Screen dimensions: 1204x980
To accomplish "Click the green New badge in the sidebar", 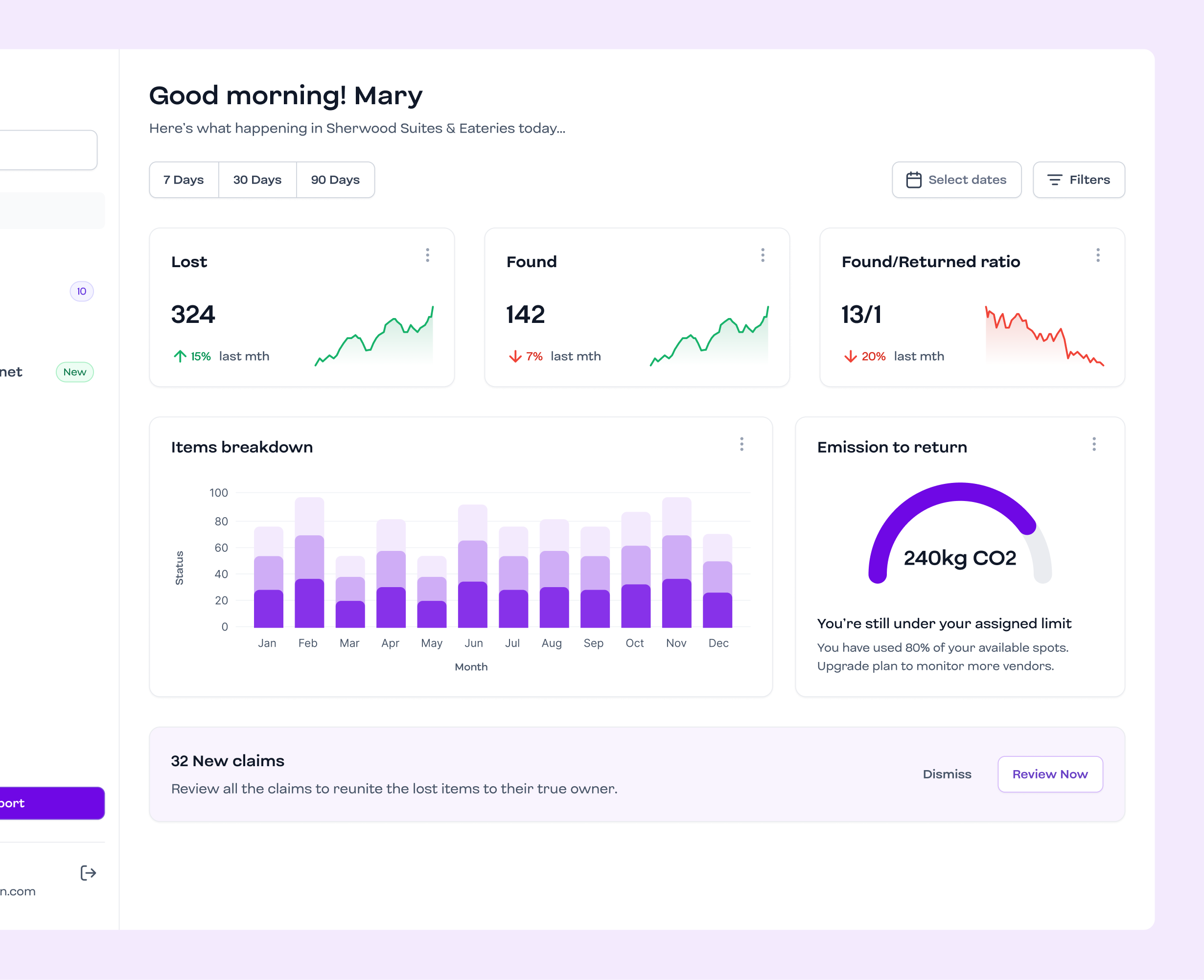I will [74, 372].
